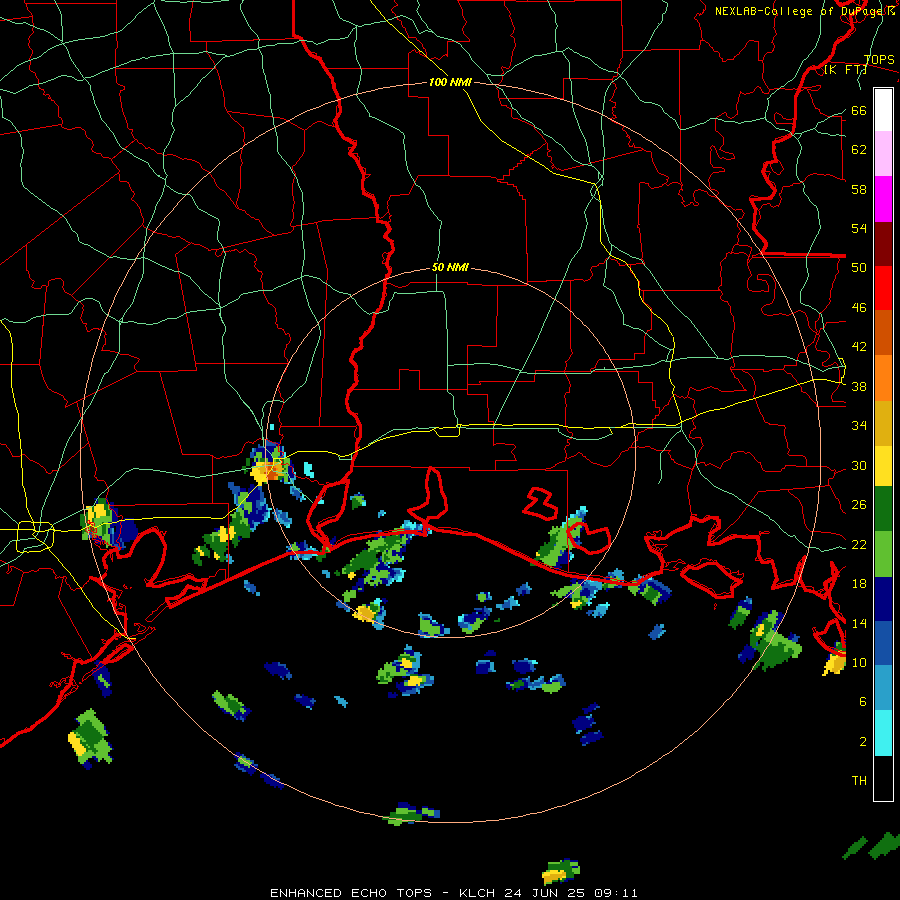Click the light orange legend swatch
Screen dimensions: 900x900
coord(883,378)
